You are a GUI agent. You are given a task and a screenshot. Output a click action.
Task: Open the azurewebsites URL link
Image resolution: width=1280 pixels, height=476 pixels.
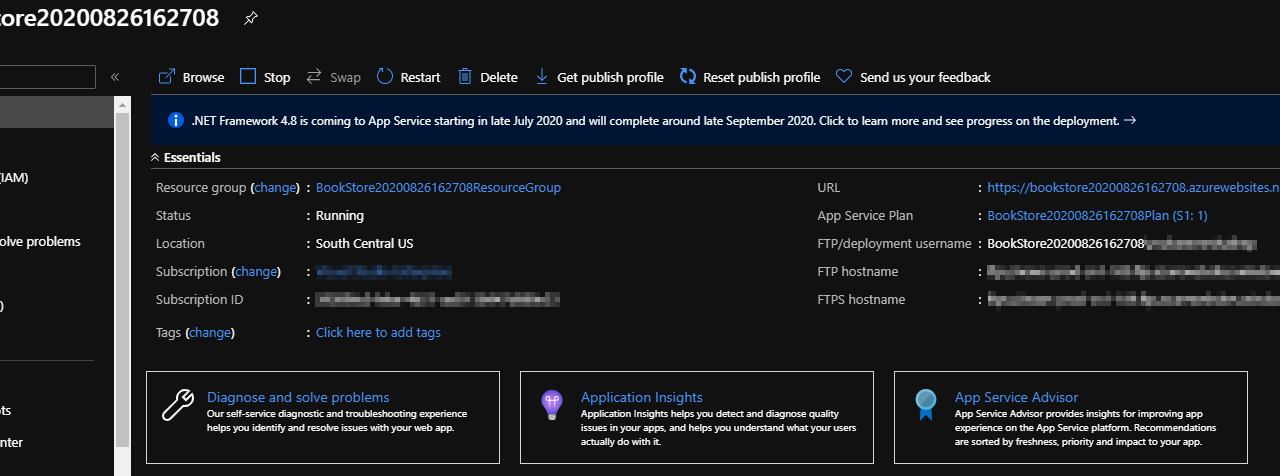tap(1132, 187)
